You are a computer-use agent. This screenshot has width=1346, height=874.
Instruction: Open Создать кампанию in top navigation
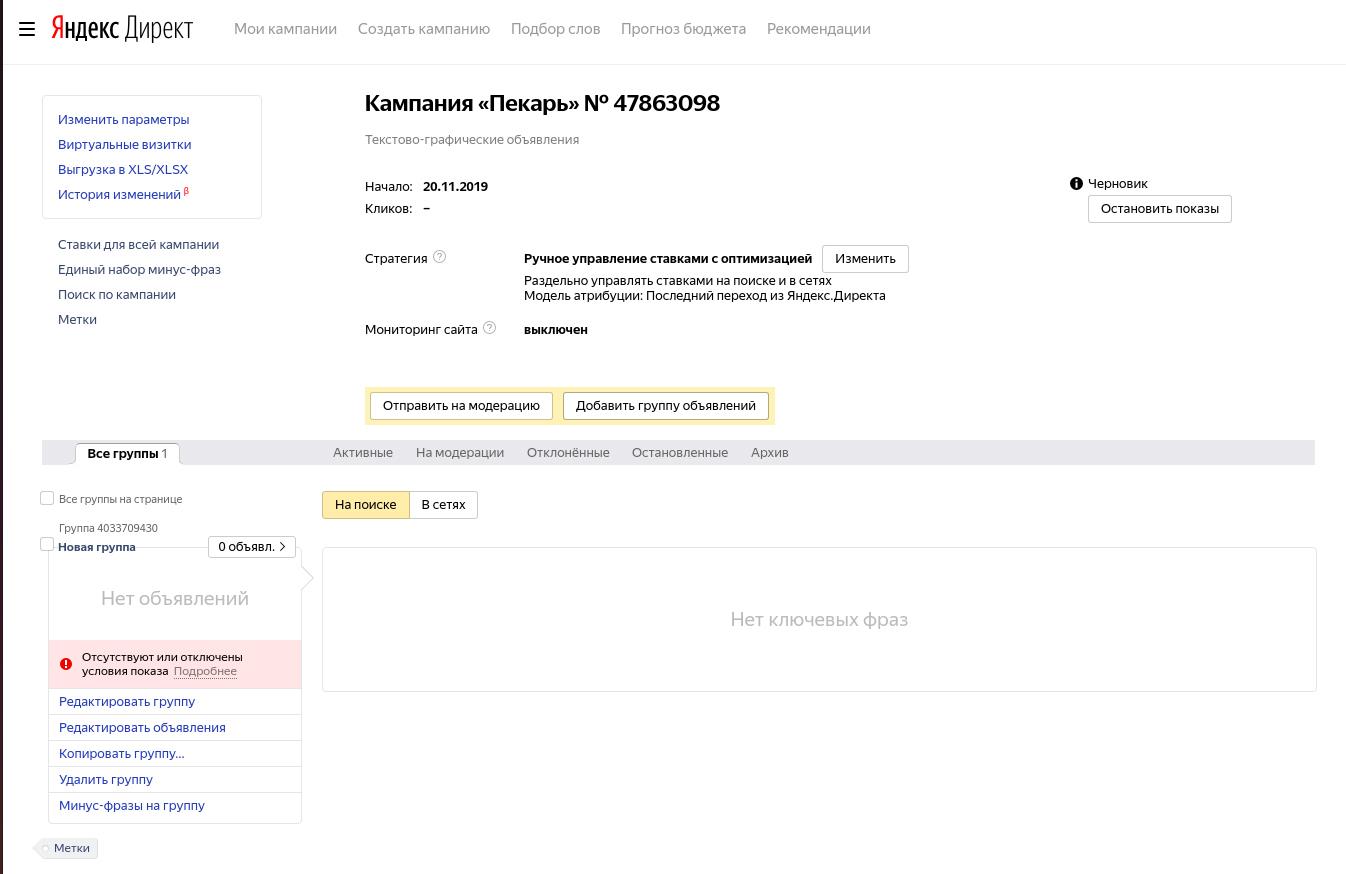[x=424, y=29]
